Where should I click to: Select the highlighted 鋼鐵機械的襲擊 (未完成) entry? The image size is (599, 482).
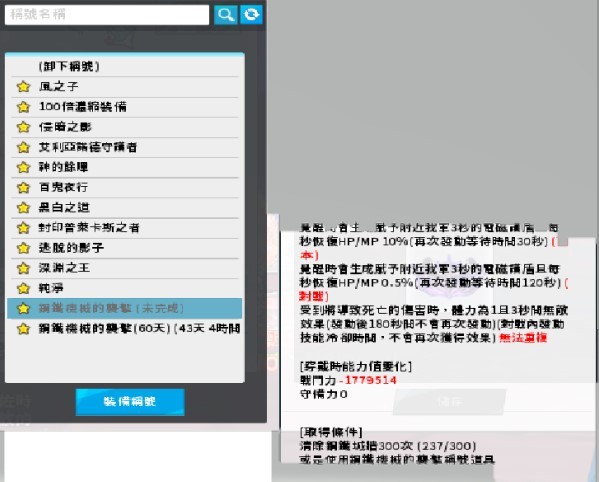(125, 308)
